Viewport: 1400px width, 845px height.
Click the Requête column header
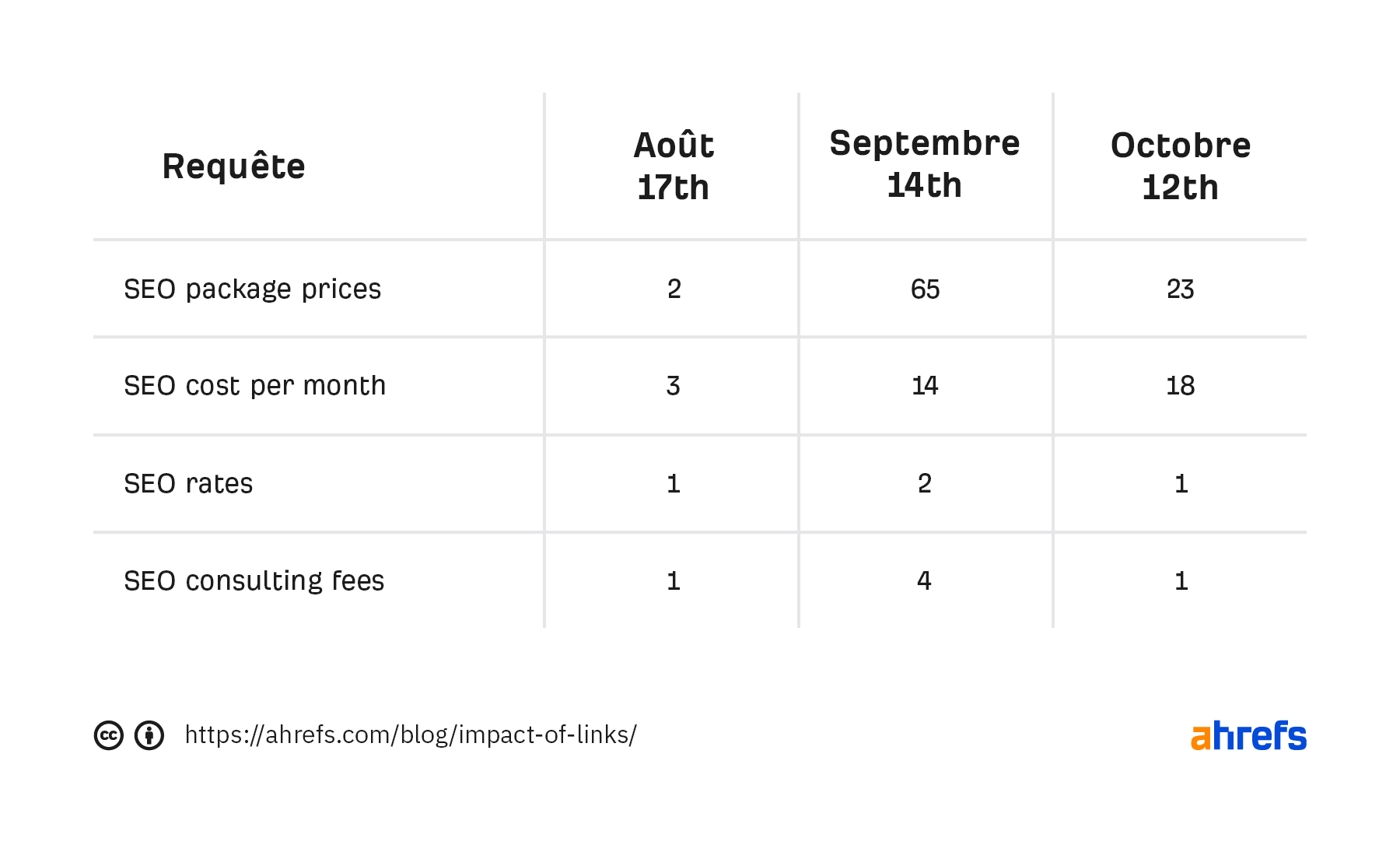pyautogui.click(x=233, y=167)
